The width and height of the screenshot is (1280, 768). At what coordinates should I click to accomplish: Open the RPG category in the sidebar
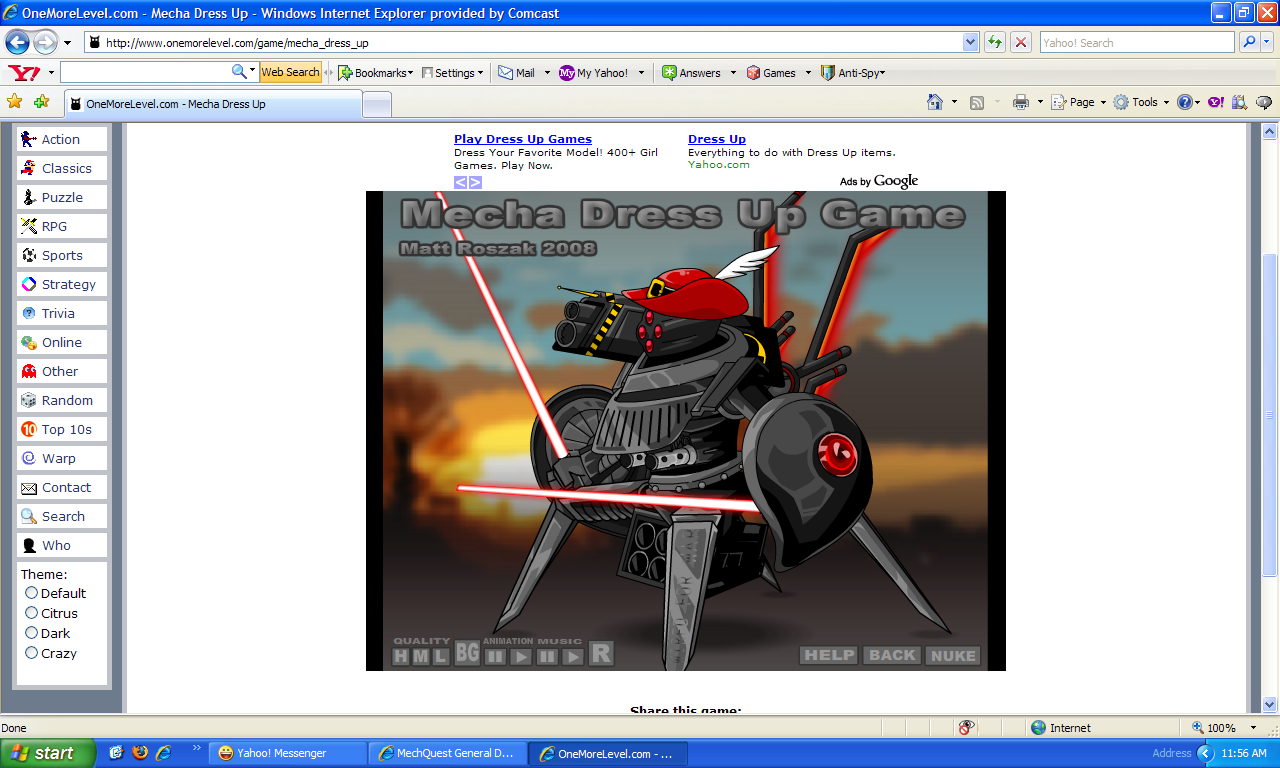[30, 226]
